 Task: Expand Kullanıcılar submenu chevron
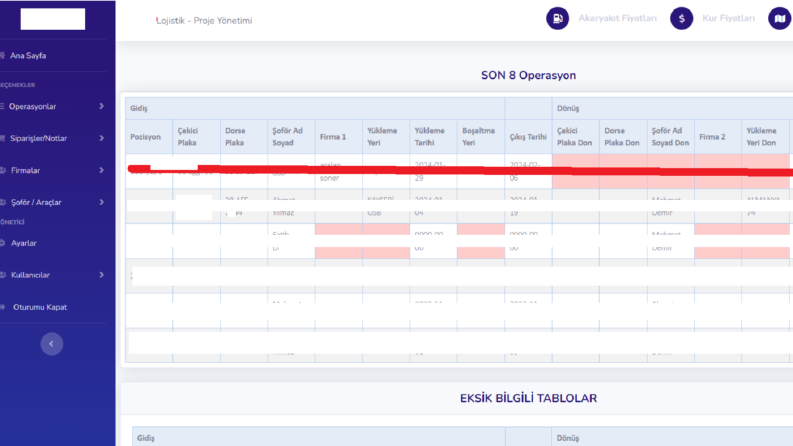[x=101, y=275]
